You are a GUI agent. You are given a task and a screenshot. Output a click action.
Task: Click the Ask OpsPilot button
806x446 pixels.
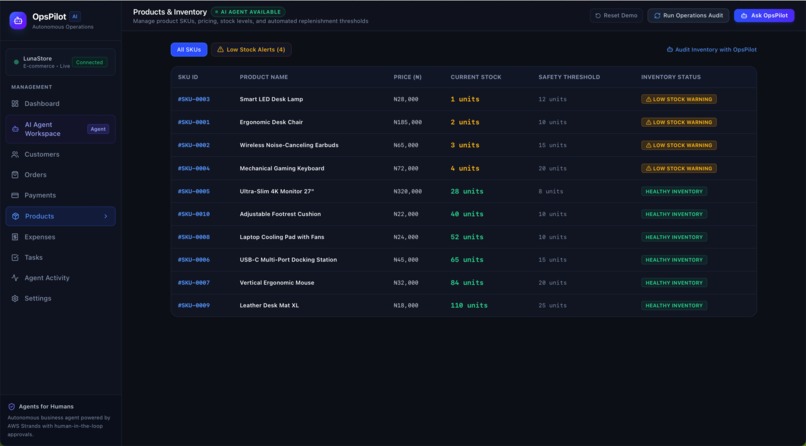coord(764,16)
